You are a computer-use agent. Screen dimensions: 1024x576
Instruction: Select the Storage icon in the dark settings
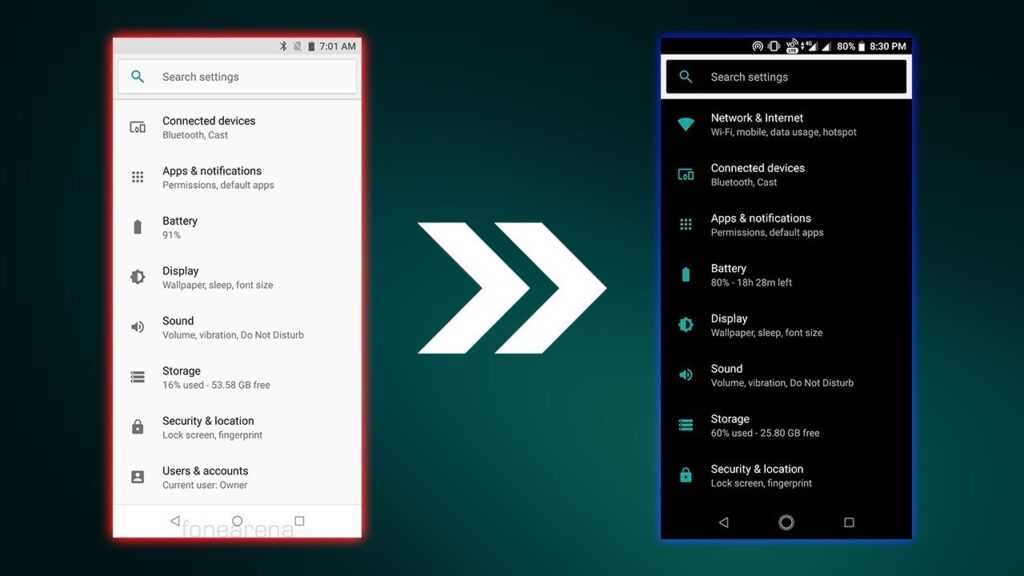click(x=685, y=424)
